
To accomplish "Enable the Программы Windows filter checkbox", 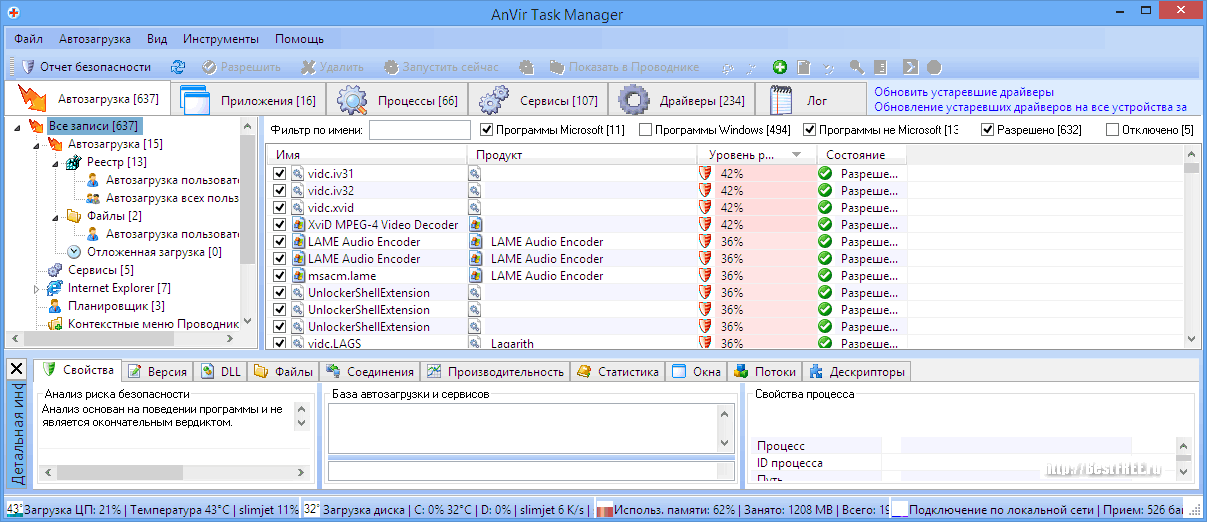I will click(x=645, y=130).
